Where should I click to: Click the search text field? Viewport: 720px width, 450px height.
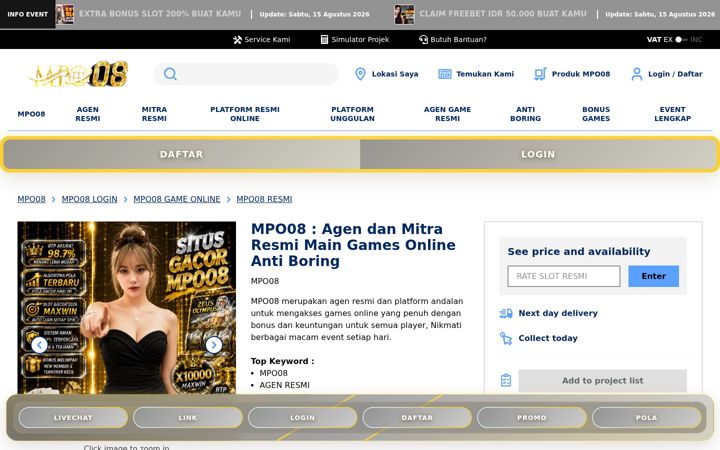click(x=246, y=74)
